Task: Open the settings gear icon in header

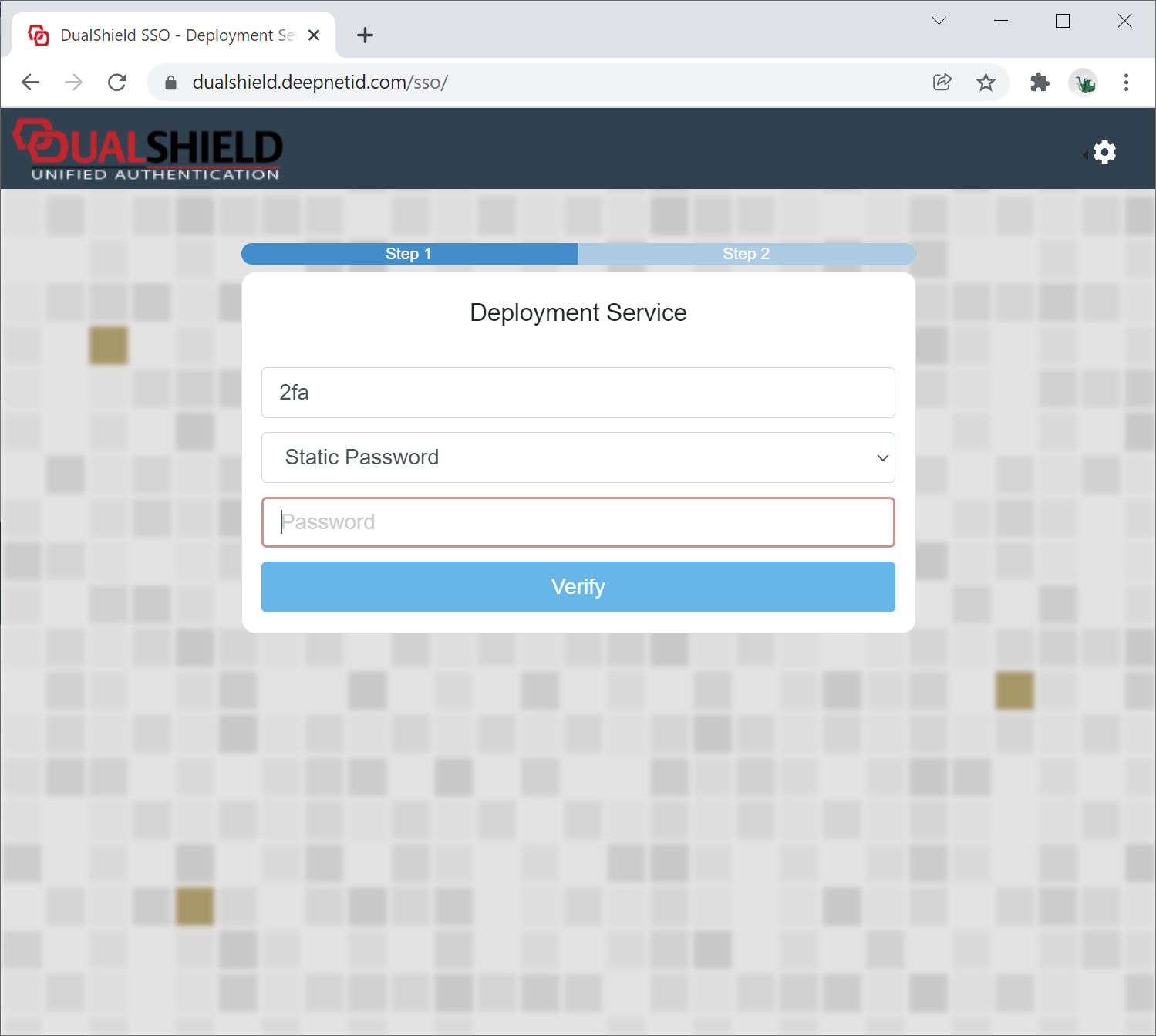Action: pos(1104,152)
